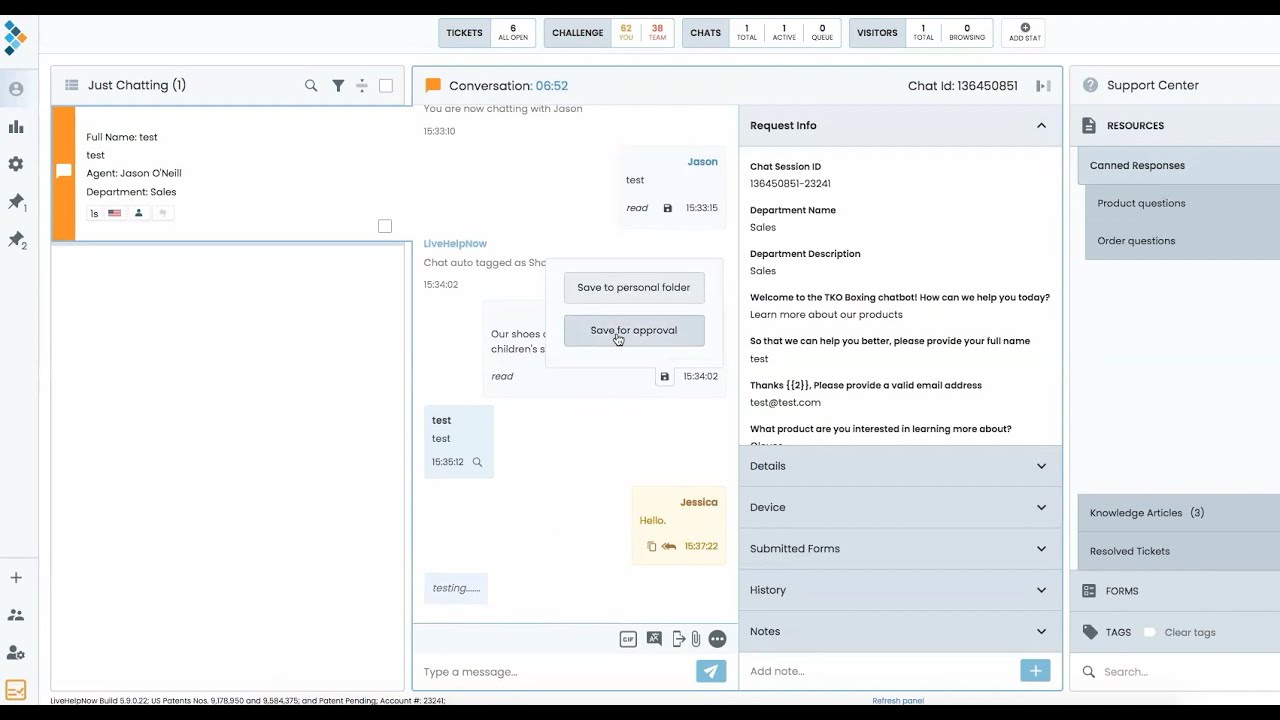Open the settings gear in left sidebar
This screenshot has width=1280, height=720.
point(16,164)
